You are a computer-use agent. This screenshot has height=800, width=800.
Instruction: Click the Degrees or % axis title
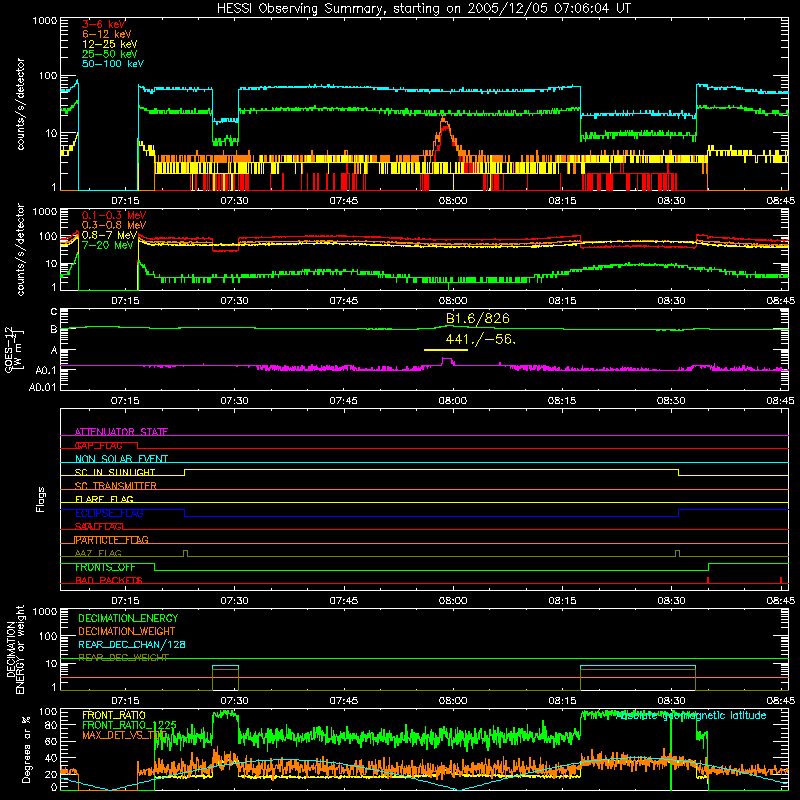(x=26, y=750)
